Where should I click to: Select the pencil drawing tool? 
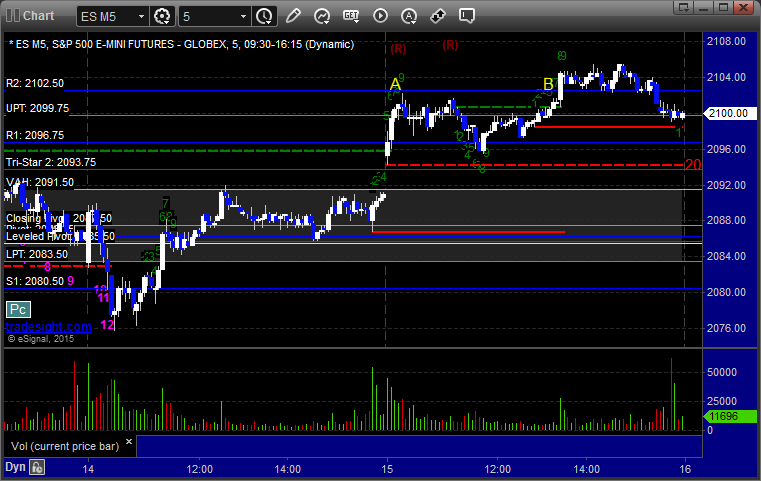(x=293, y=16)
